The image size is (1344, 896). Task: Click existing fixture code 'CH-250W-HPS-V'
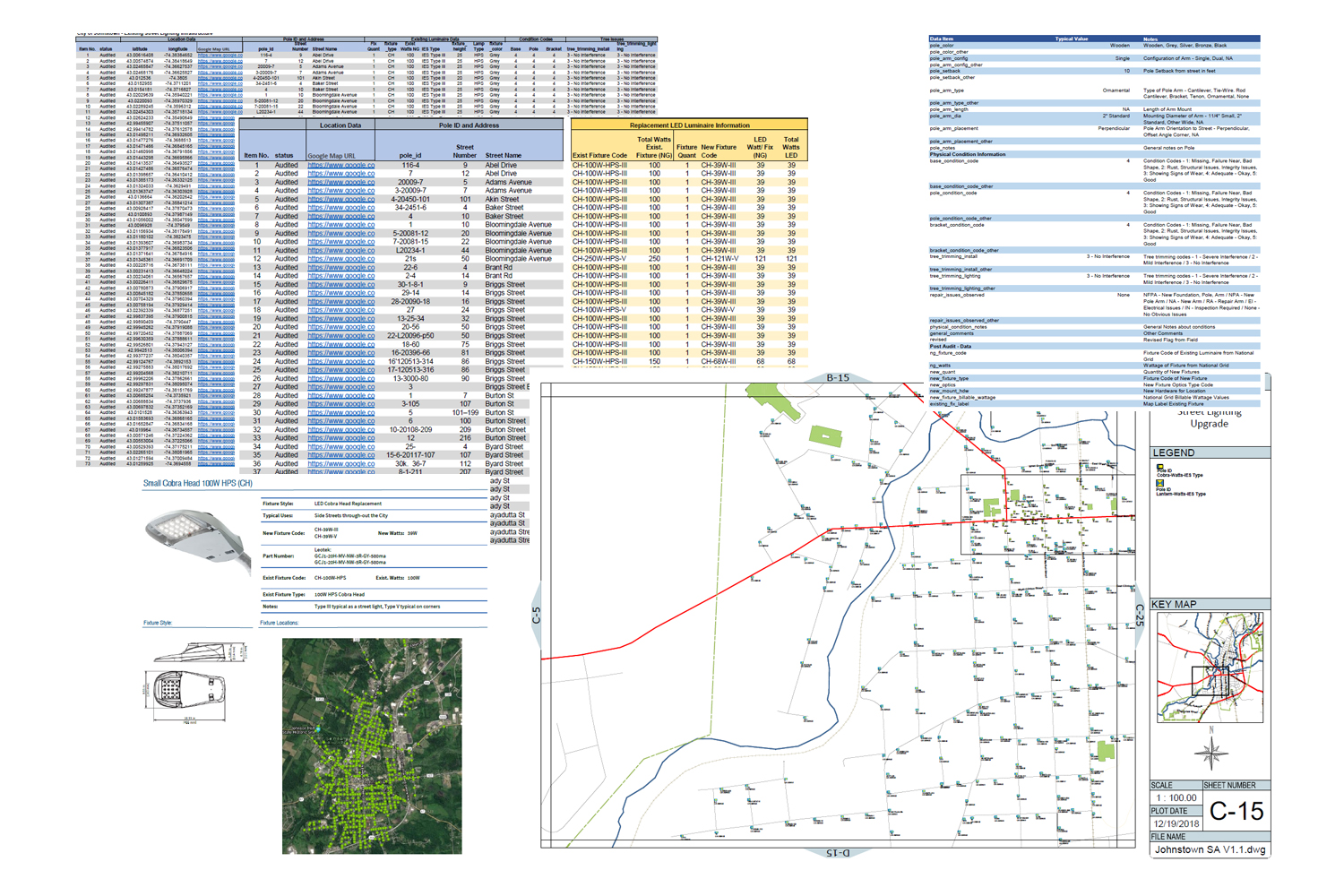pyautogui.click(x=599, y=259)
